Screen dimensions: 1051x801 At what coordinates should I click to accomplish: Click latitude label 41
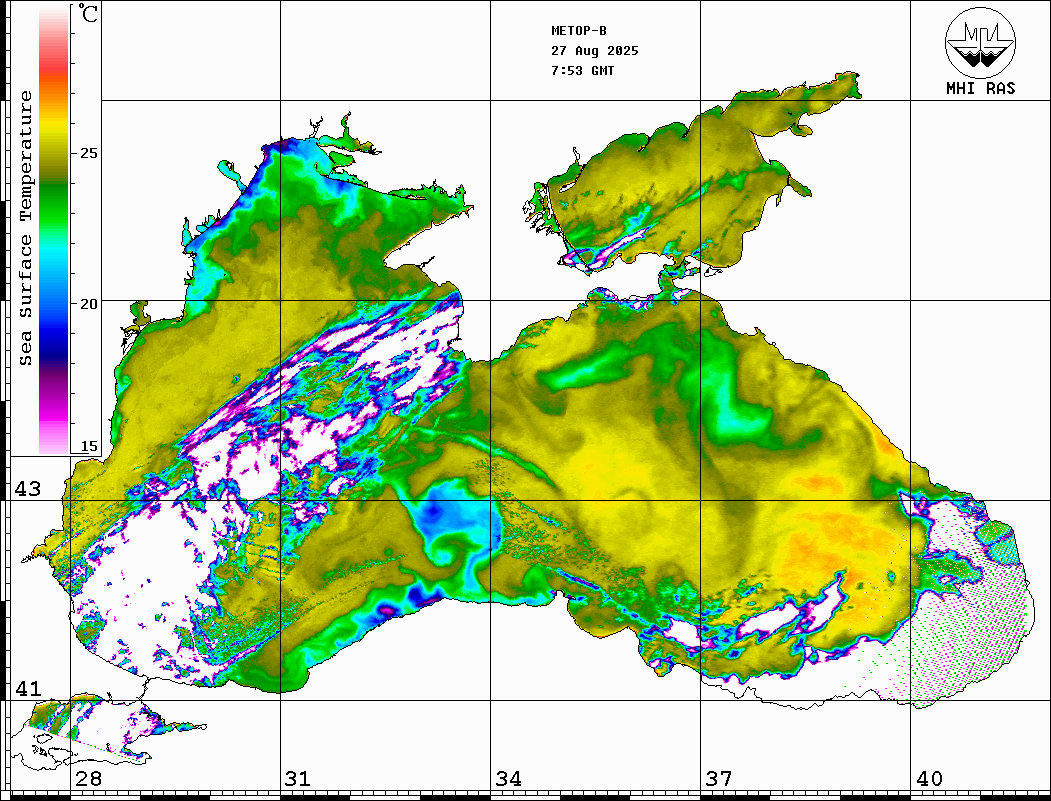click(28, 688)
